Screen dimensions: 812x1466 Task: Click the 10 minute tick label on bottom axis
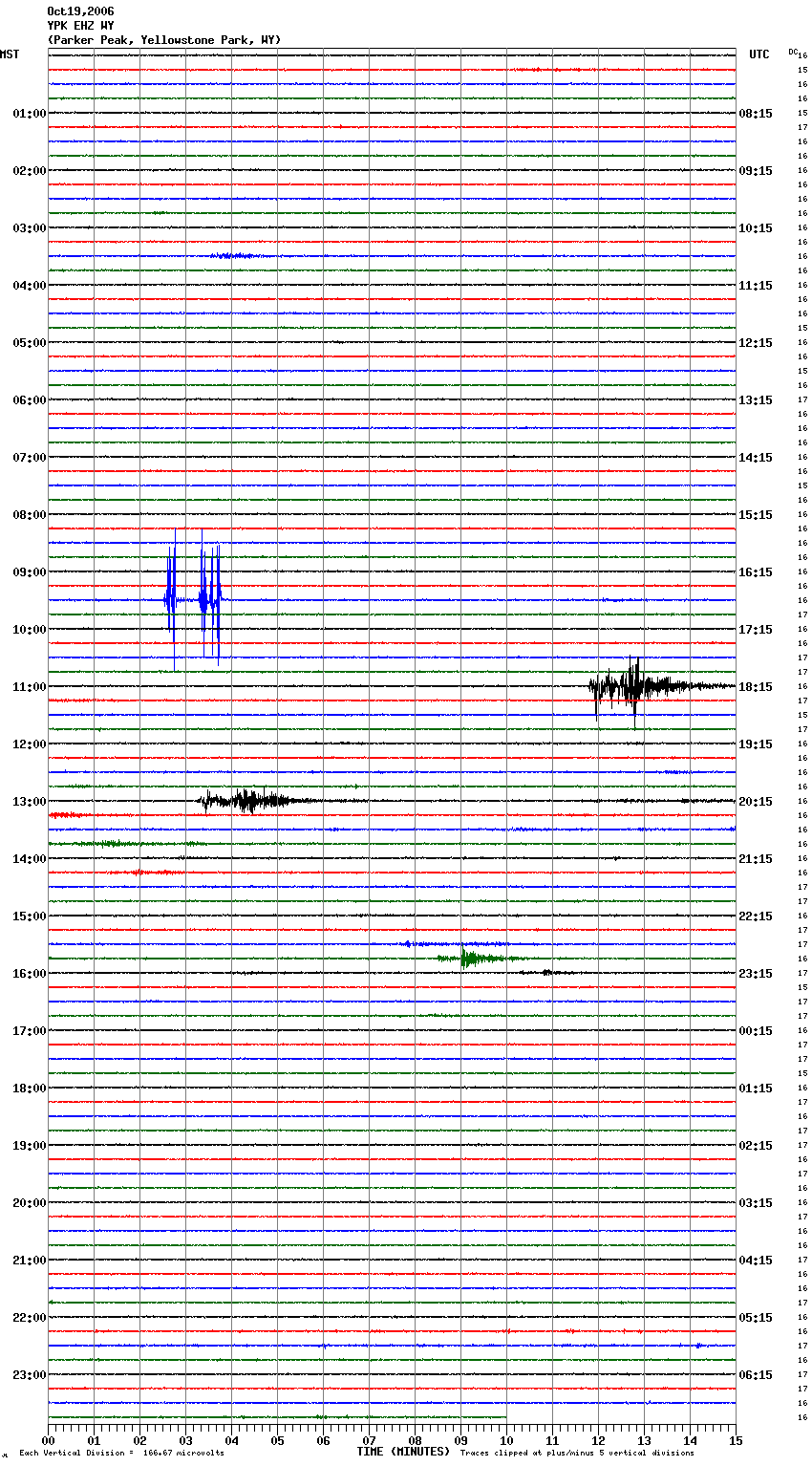point(506,1440)
